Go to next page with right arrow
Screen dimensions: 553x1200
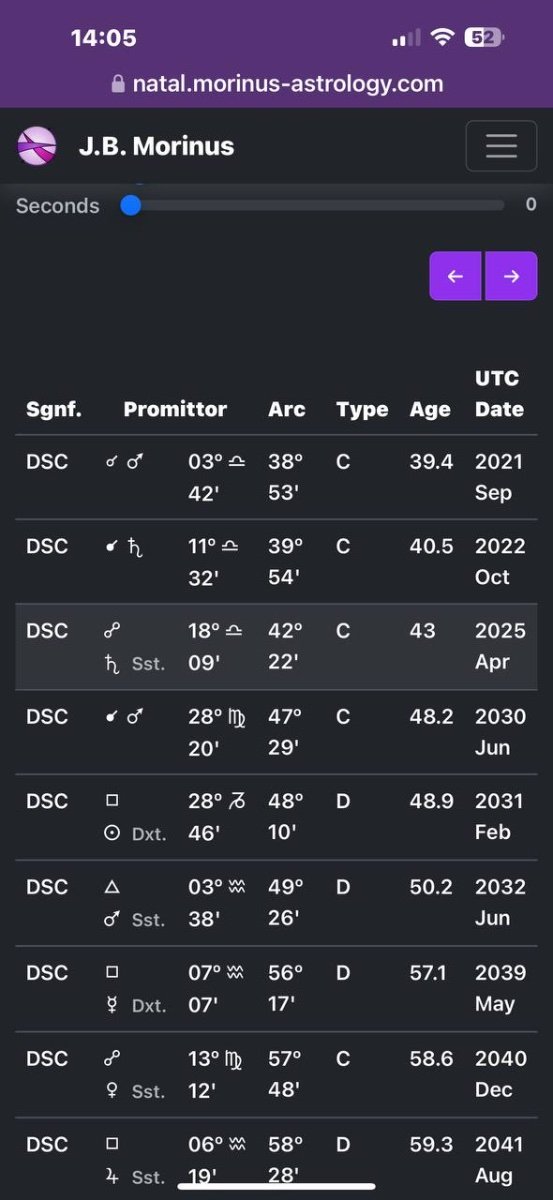click(x=511, y=276)
